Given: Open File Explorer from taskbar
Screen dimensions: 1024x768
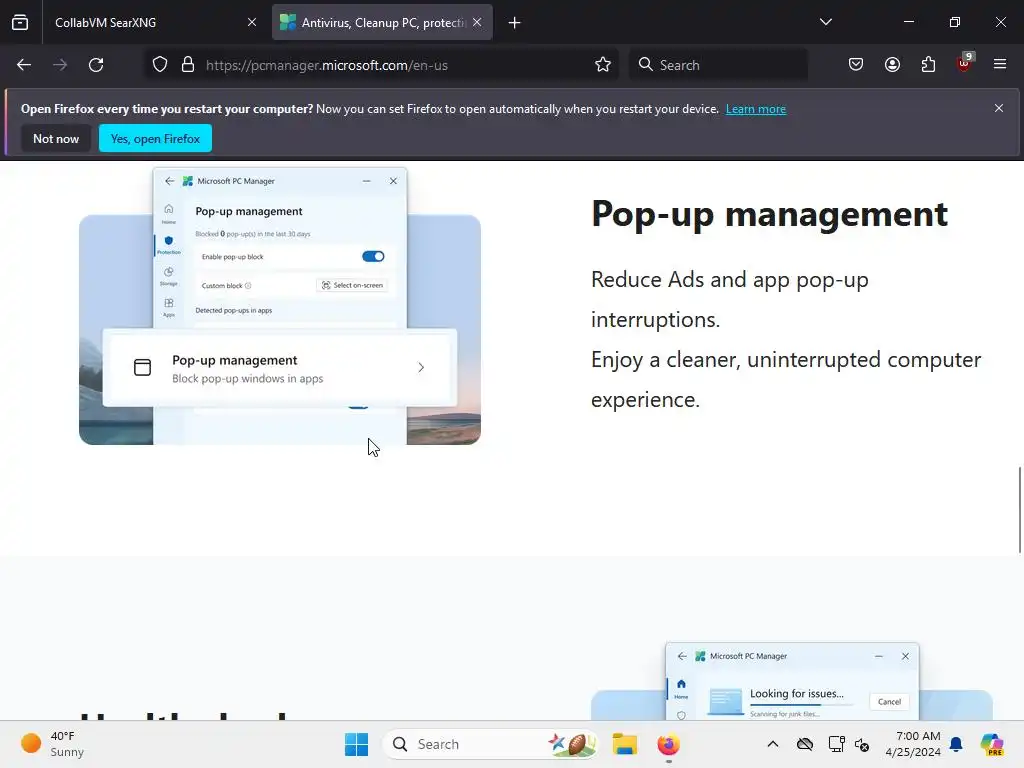Looking at the screenshot, I should click(624, 744).
